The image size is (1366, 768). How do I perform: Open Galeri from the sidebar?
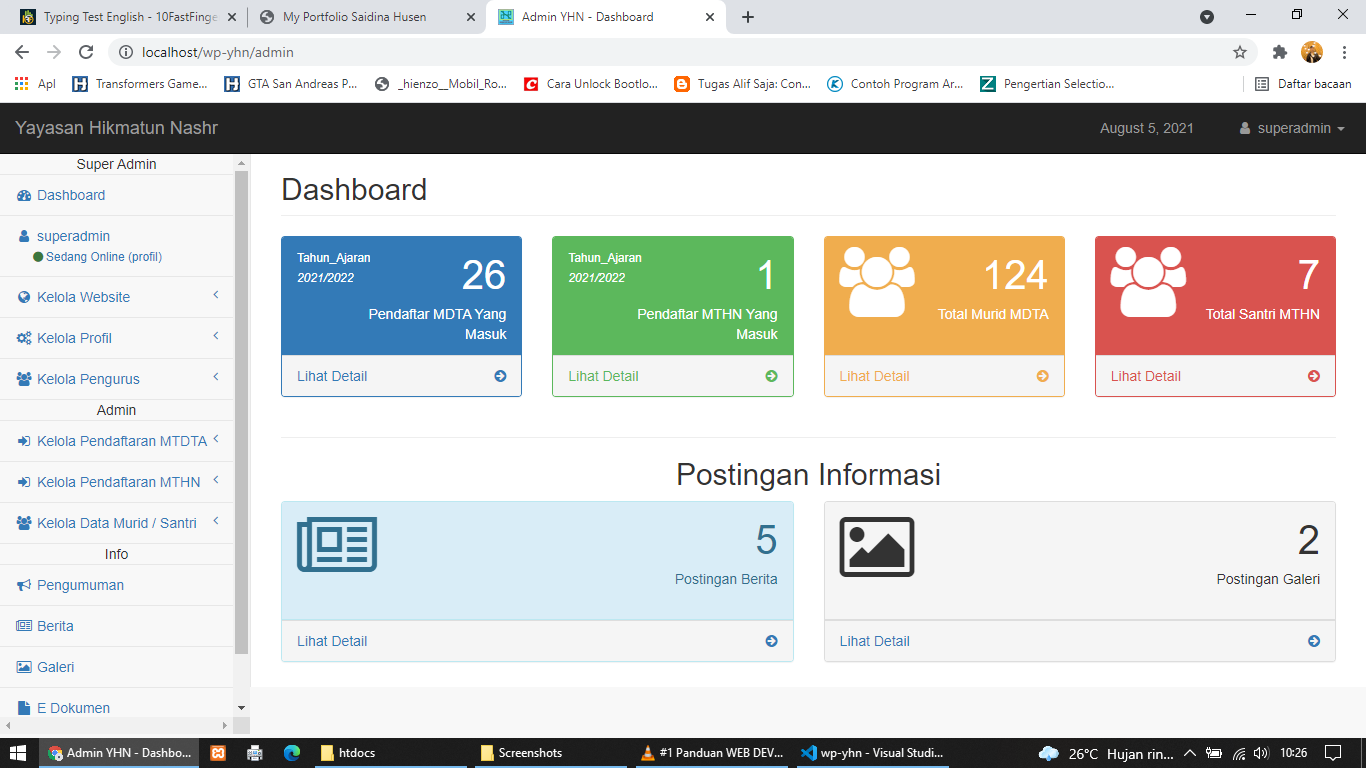55,667
